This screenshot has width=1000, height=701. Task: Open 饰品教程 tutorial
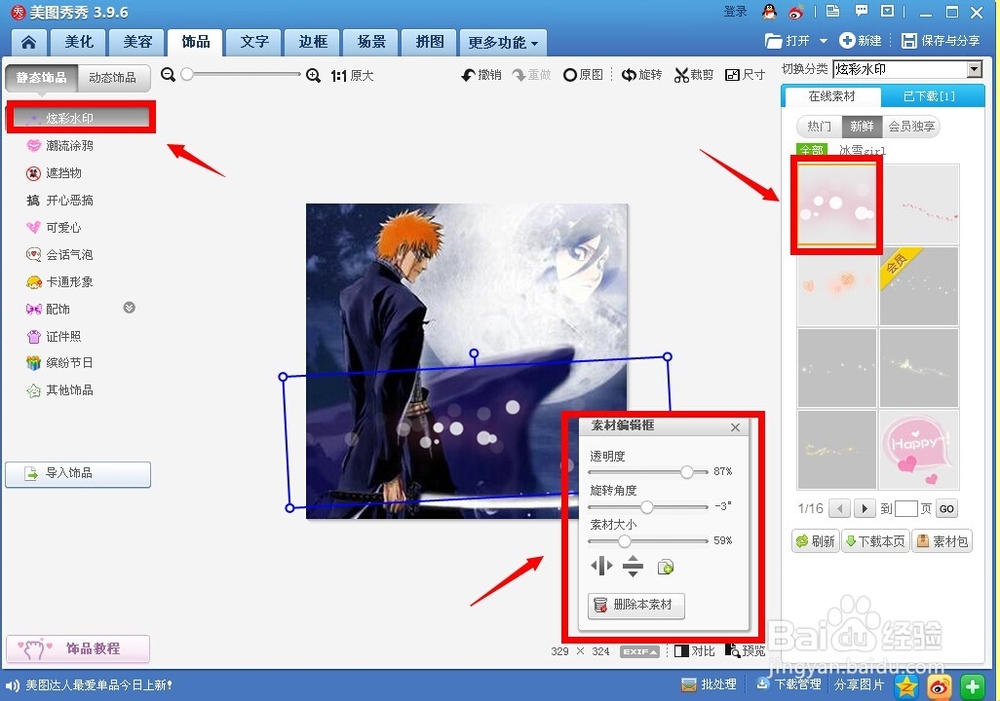pyautogui.click(x=78, y=649)
